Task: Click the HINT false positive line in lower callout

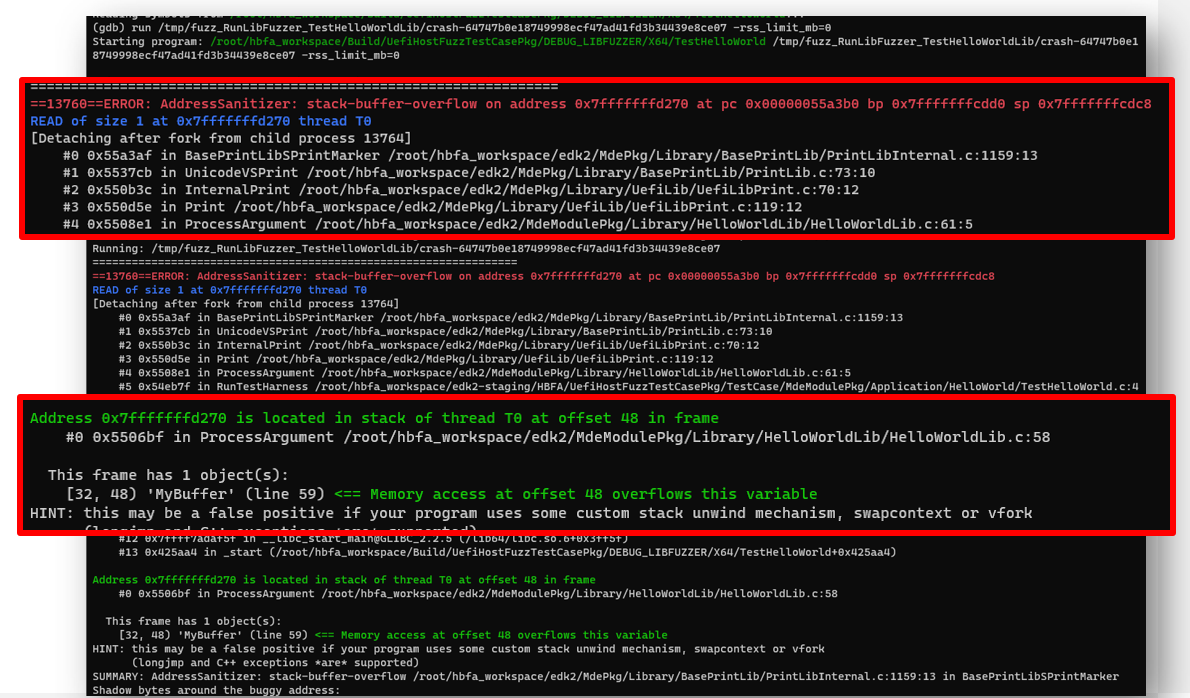Action: click(530, 513)
